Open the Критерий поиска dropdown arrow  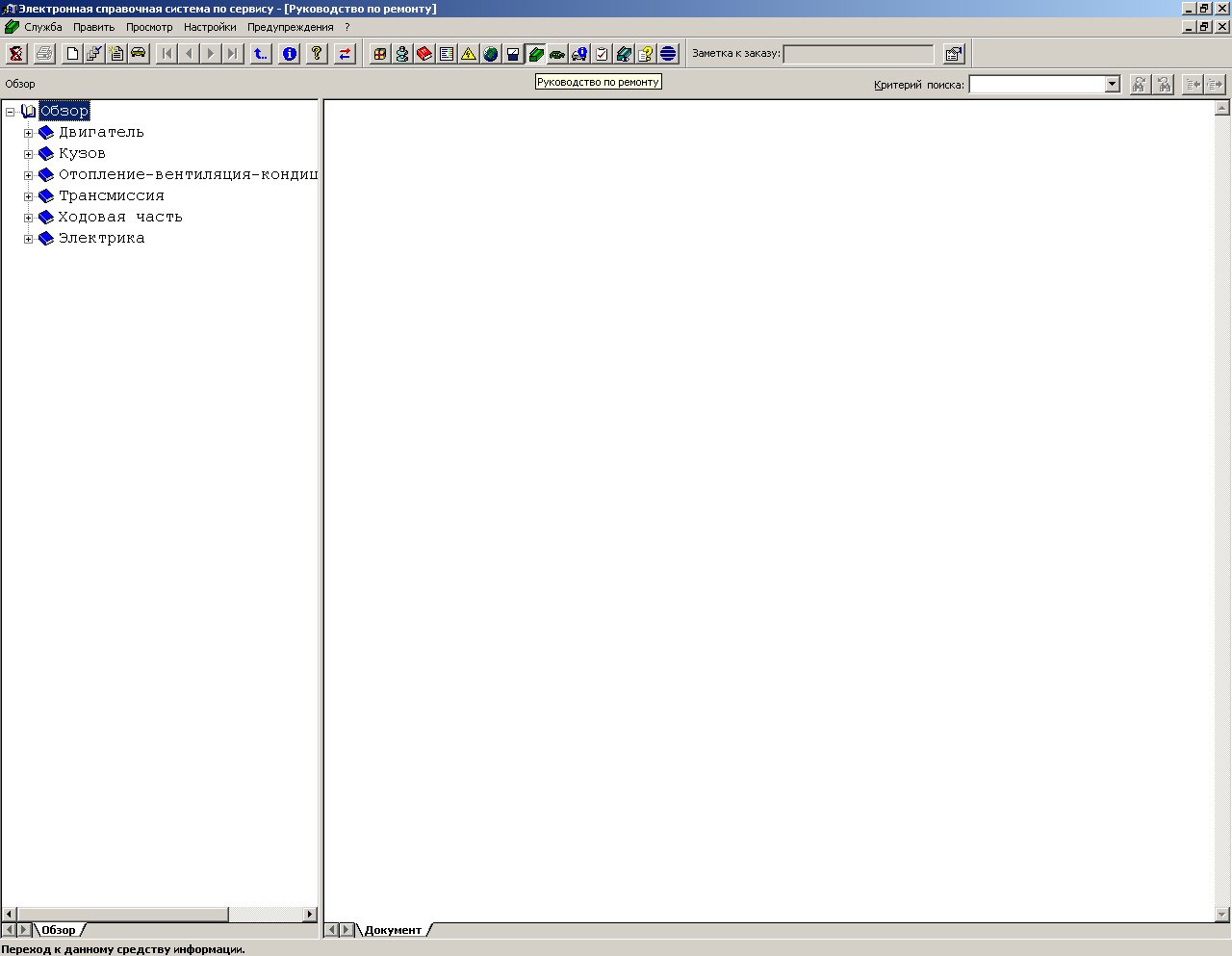tap(1113, 85)
